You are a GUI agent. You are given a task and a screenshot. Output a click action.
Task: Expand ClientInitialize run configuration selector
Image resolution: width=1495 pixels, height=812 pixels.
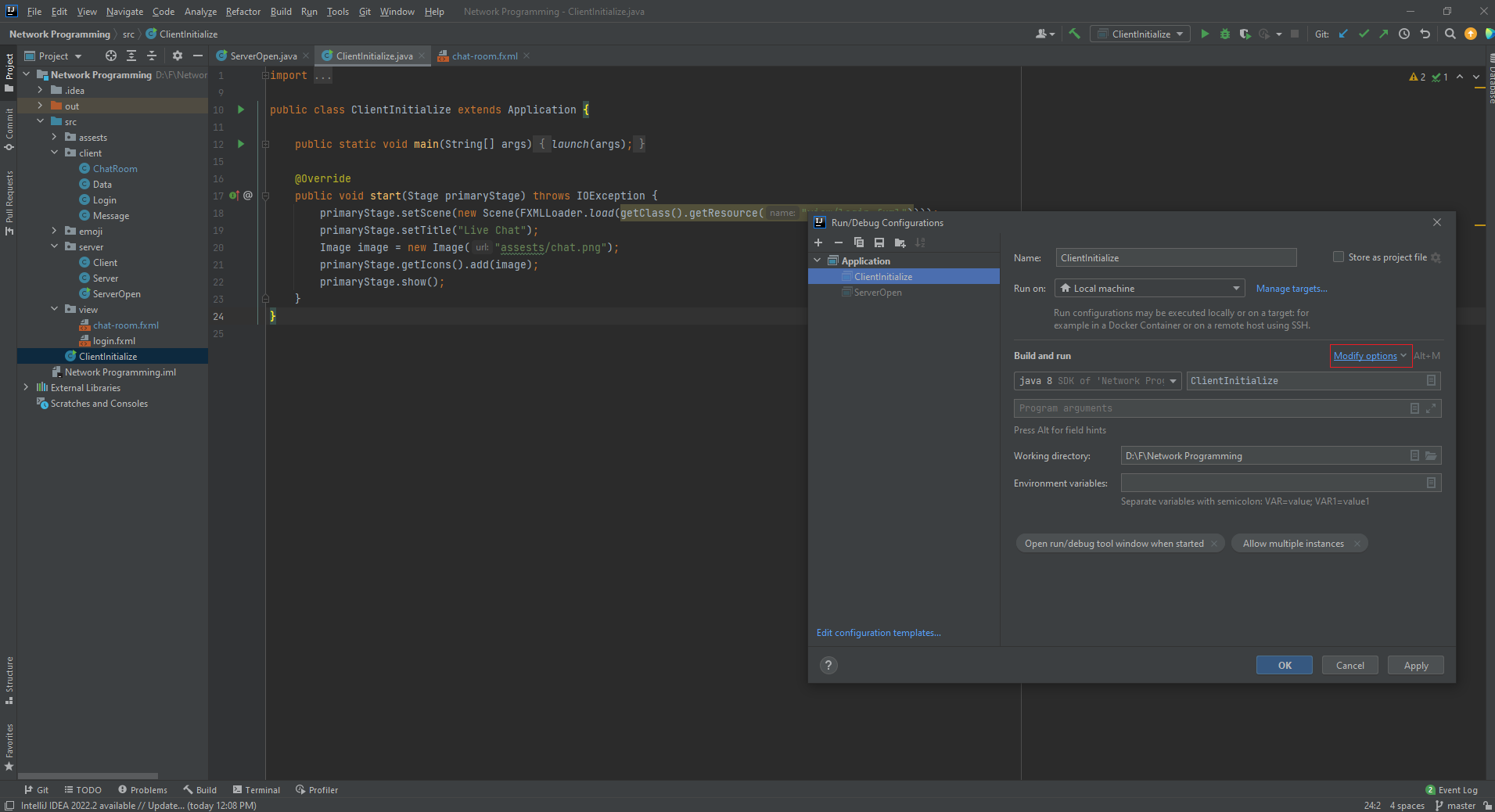(x=1141, y=34)
